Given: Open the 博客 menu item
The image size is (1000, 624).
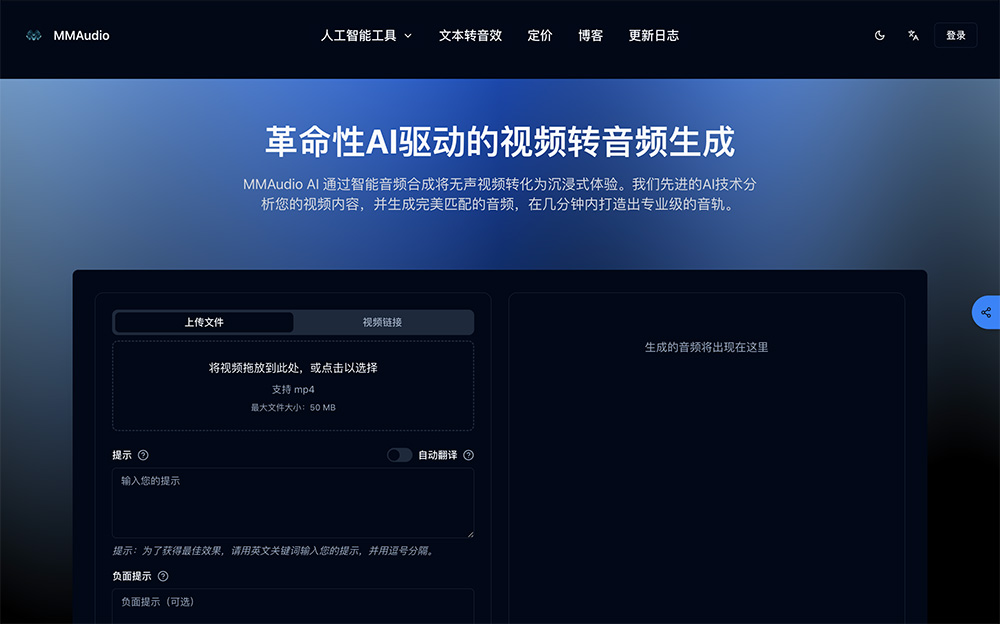Looking at the screenshot, I should [x=591, y=36].
